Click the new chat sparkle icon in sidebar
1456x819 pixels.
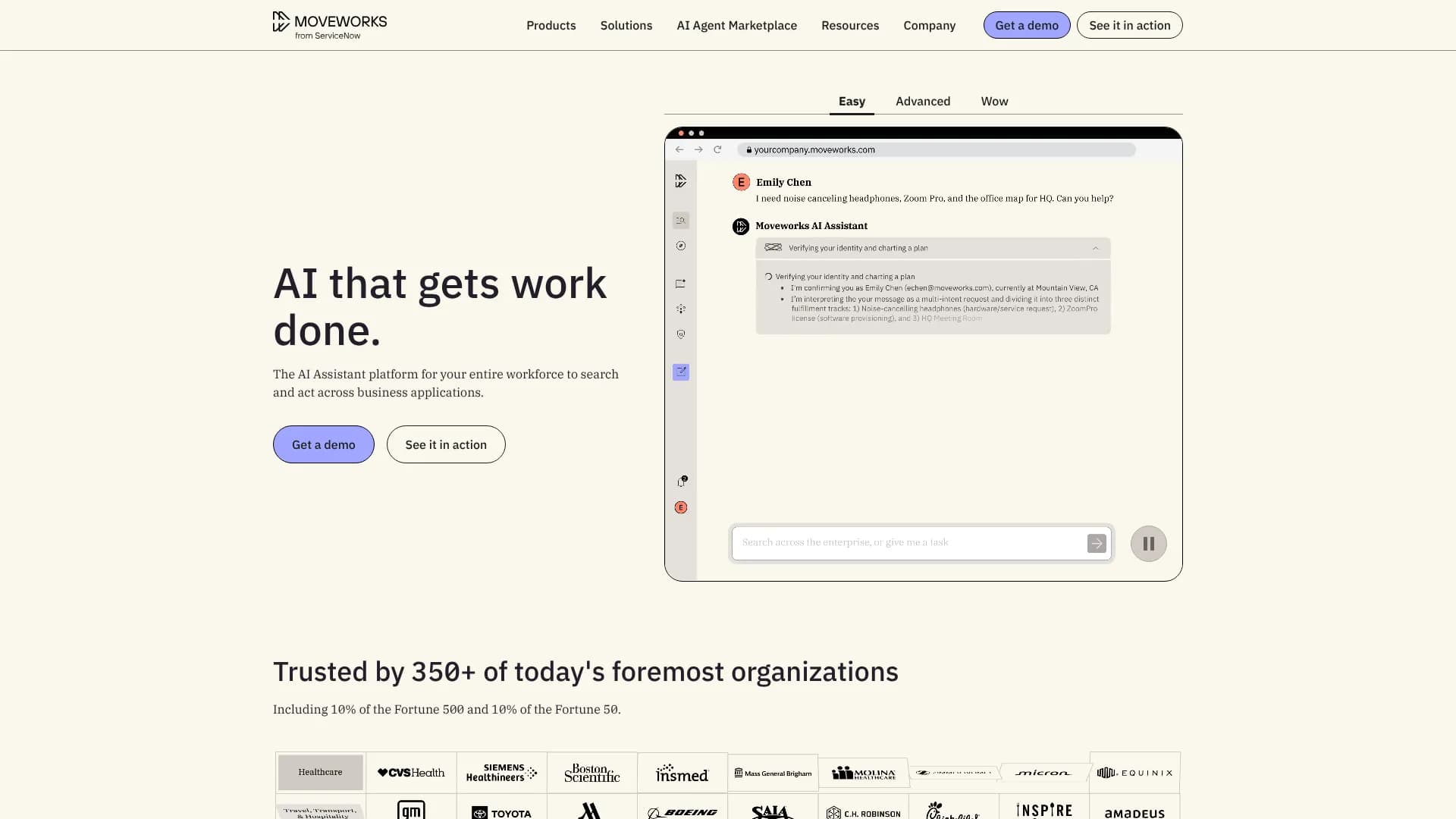pos(681,284)
